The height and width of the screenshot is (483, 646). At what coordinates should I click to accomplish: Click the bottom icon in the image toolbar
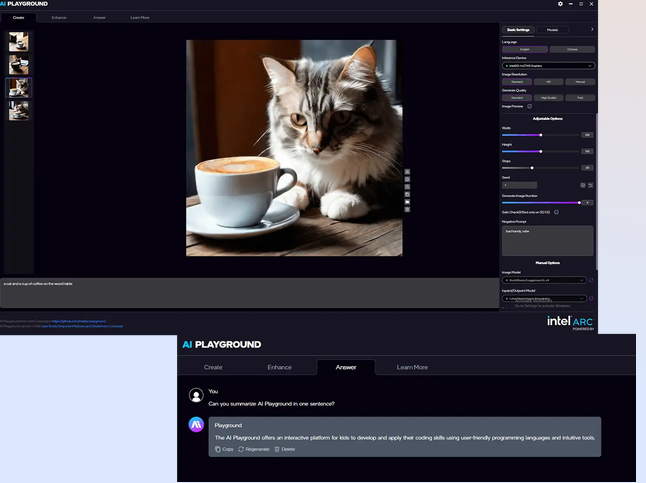tap(407, 209)
